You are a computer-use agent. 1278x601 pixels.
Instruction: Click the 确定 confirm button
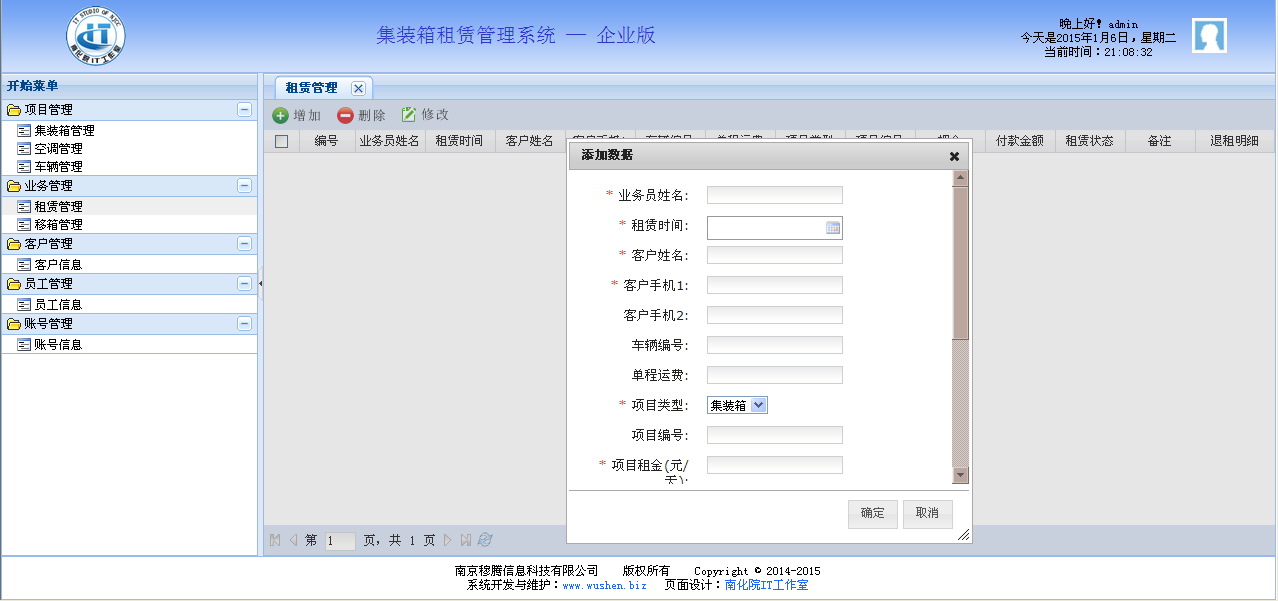point(872,513)
